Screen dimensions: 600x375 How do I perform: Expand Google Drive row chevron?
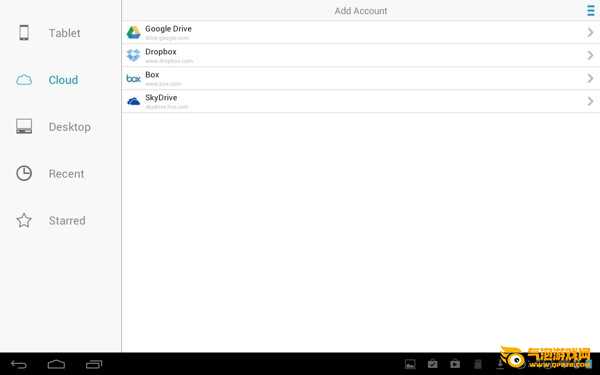[x=590, y=33]
